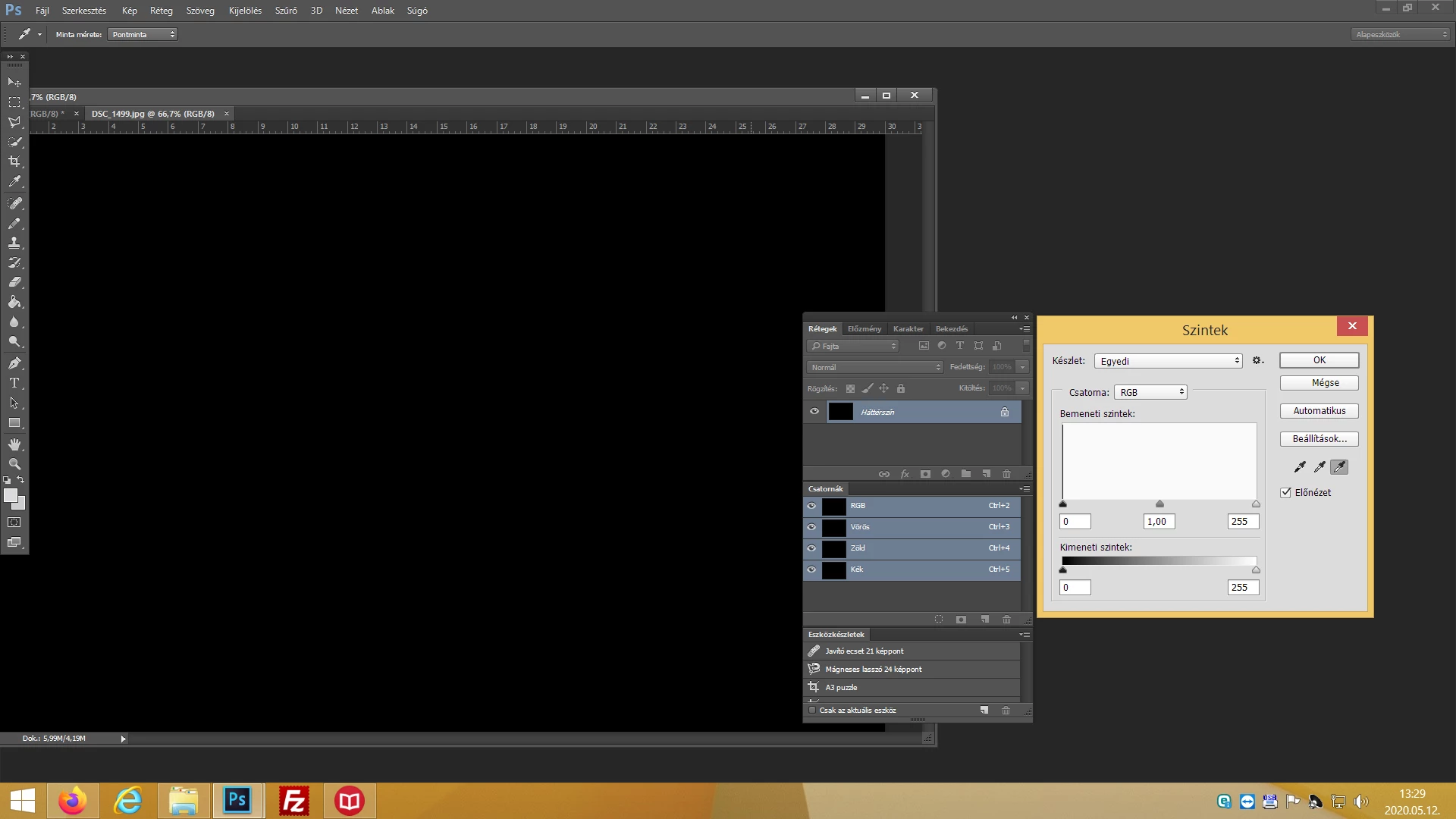Click the delete layer trash icon
1456x819 pixels.
tap(1006, 474)
